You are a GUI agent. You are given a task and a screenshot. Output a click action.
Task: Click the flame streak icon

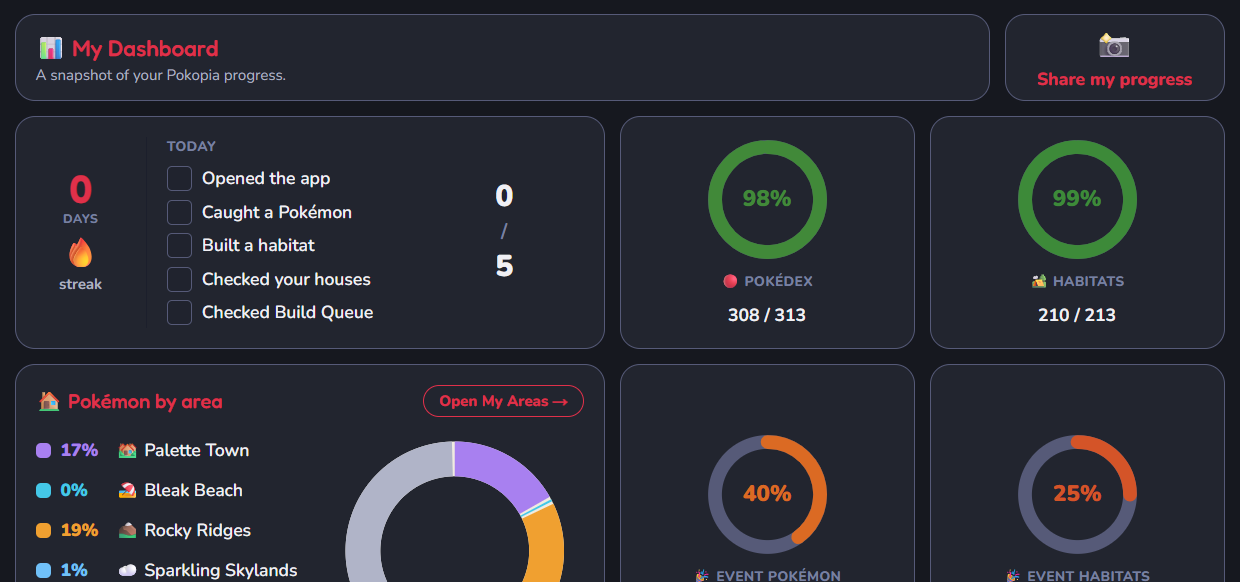(x=80, y=253)
